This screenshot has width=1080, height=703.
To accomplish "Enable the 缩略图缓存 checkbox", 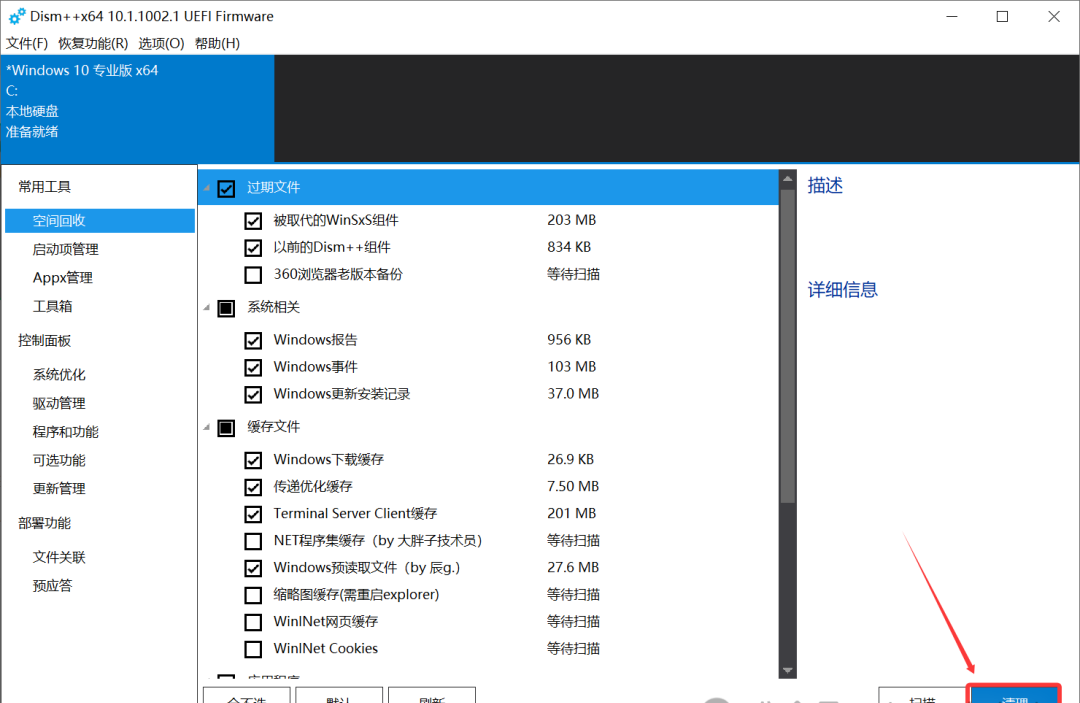I will [253, 594].
